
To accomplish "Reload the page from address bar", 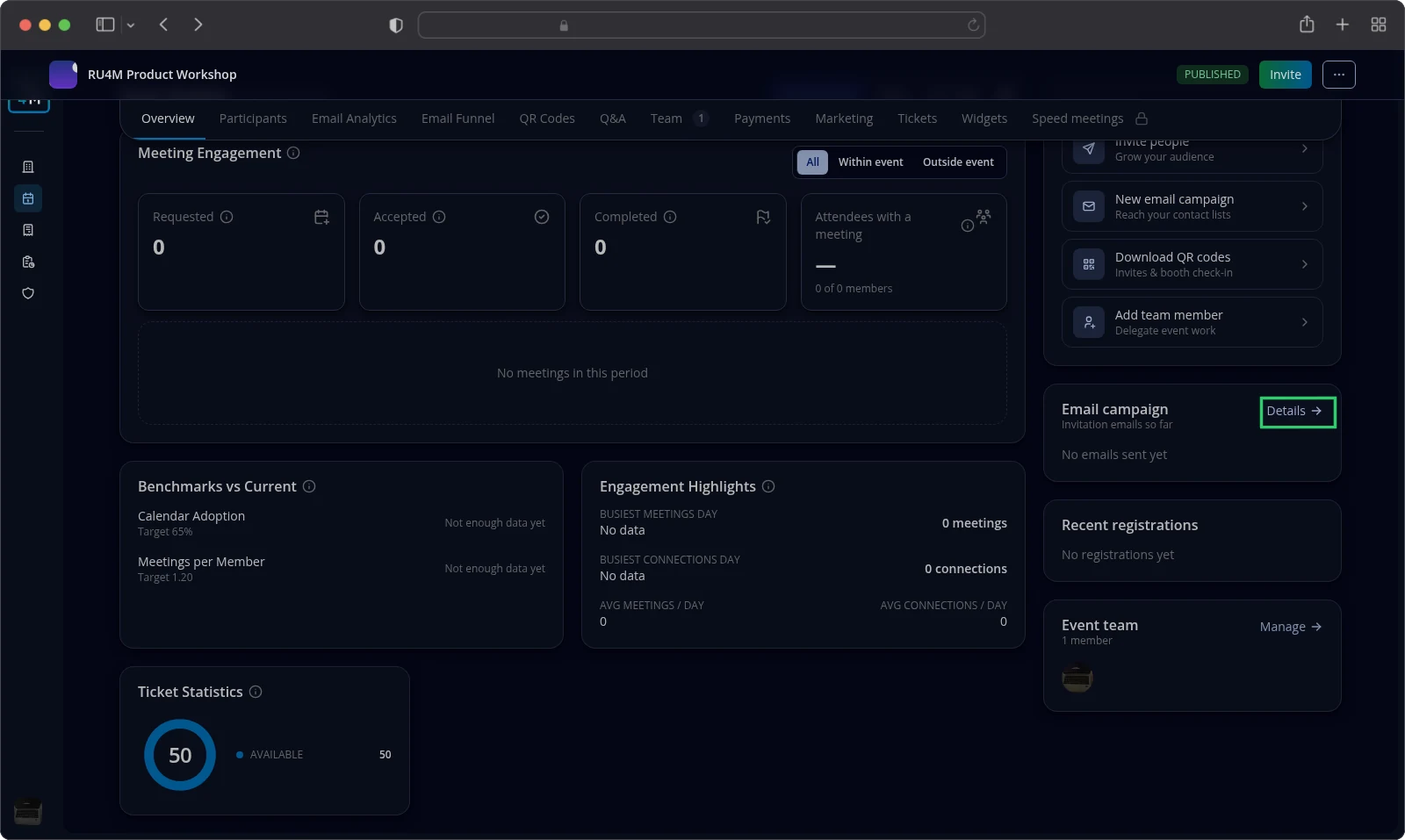I will click(973, 25).
